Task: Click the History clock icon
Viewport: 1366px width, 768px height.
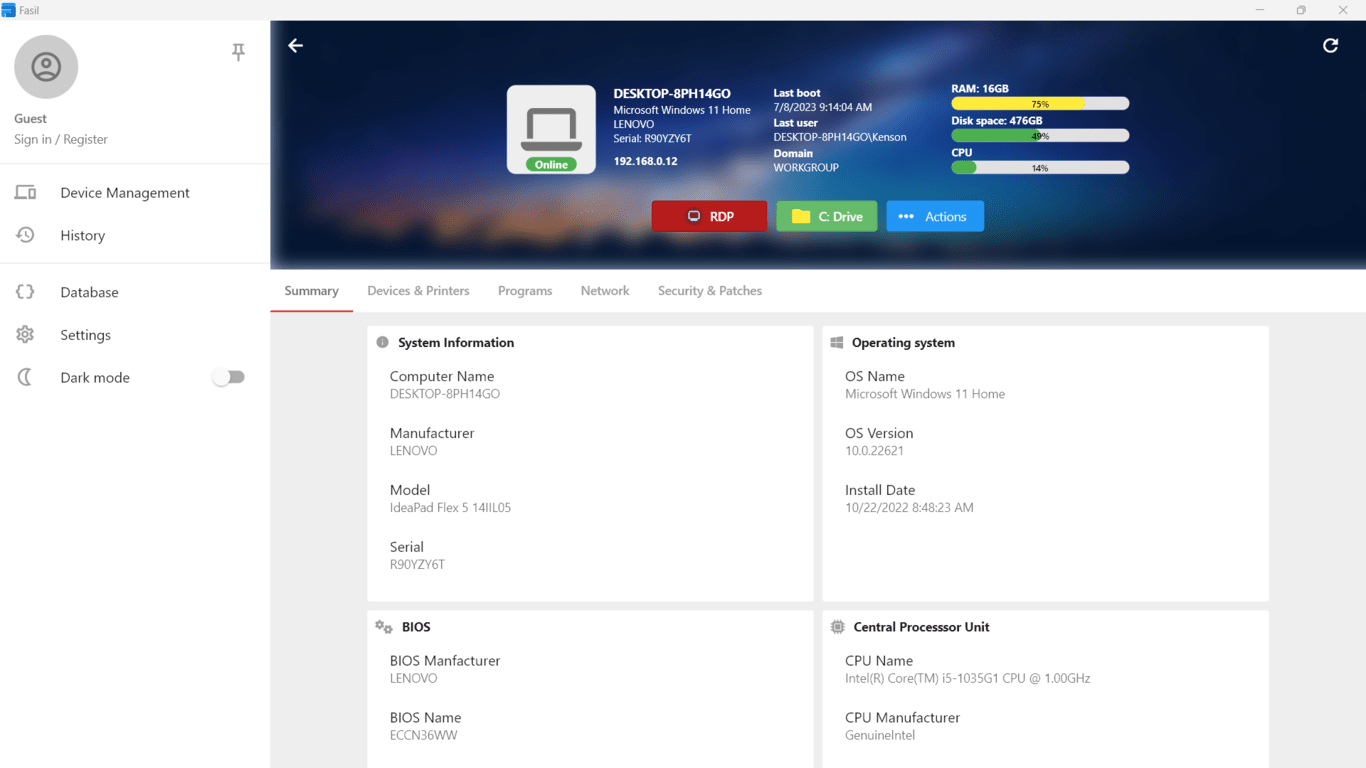Action: 25,235
